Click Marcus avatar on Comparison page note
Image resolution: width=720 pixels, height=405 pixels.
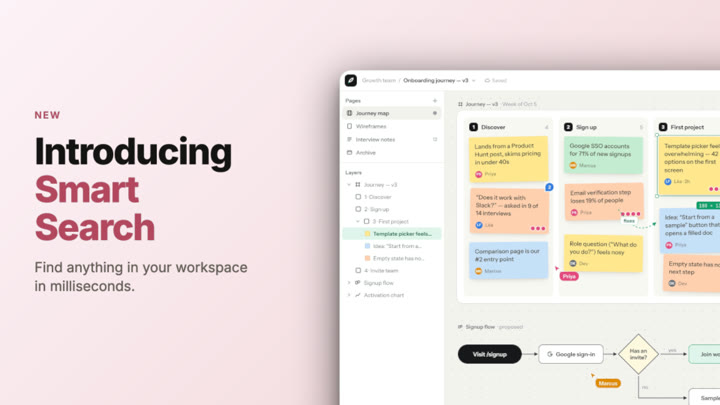click(x=478, y=271)
